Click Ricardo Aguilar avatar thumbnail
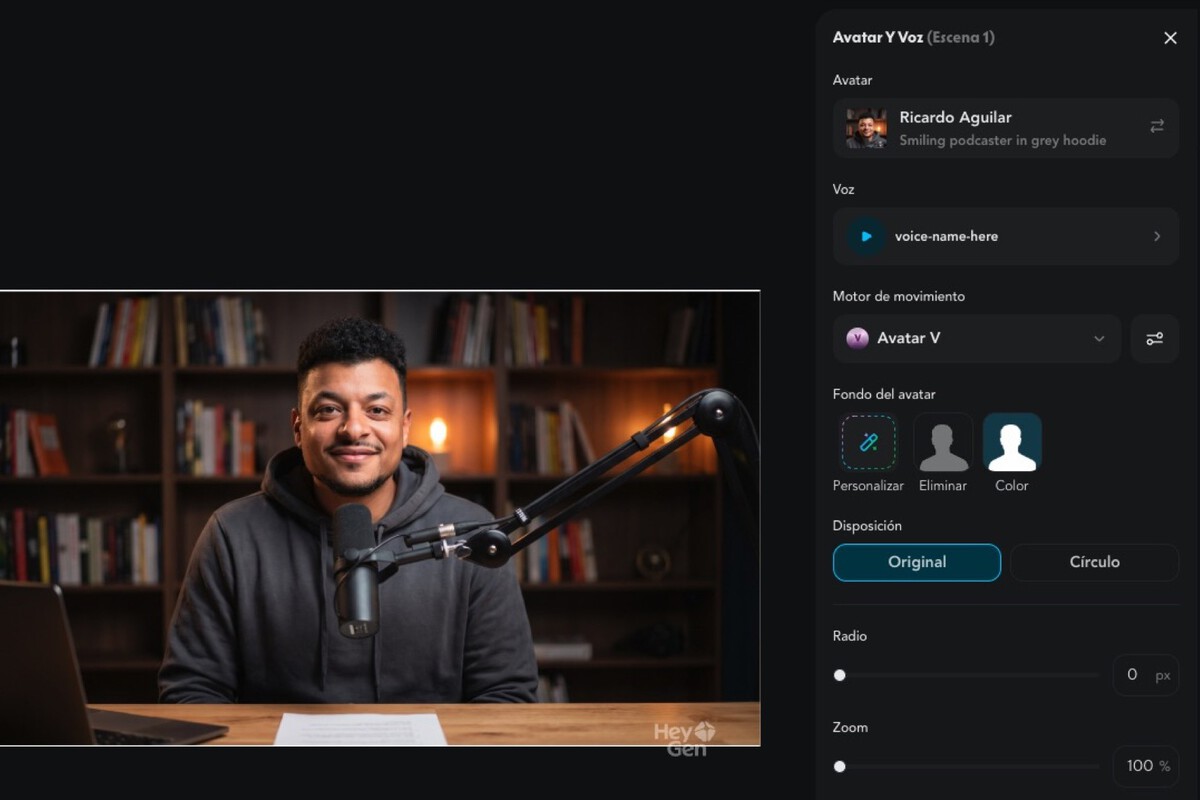 click(x=866, y=128)
